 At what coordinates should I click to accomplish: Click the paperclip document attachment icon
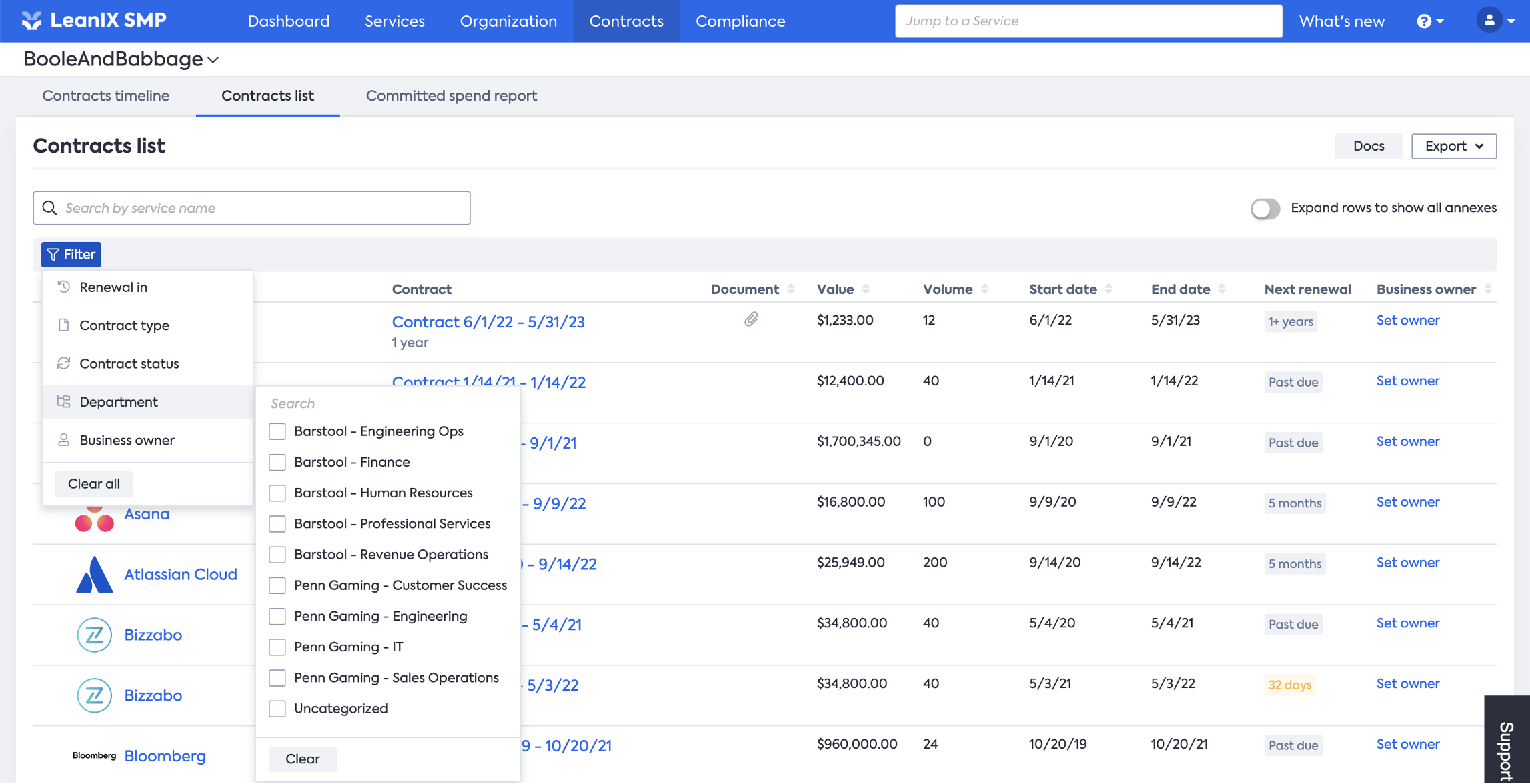[x=751, y=320]
